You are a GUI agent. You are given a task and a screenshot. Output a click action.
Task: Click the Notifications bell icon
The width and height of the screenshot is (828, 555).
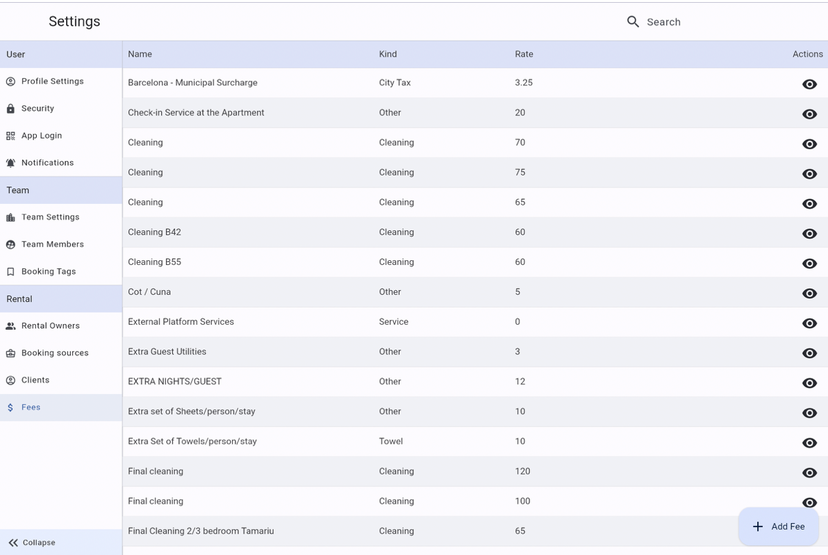pos(11,163)
